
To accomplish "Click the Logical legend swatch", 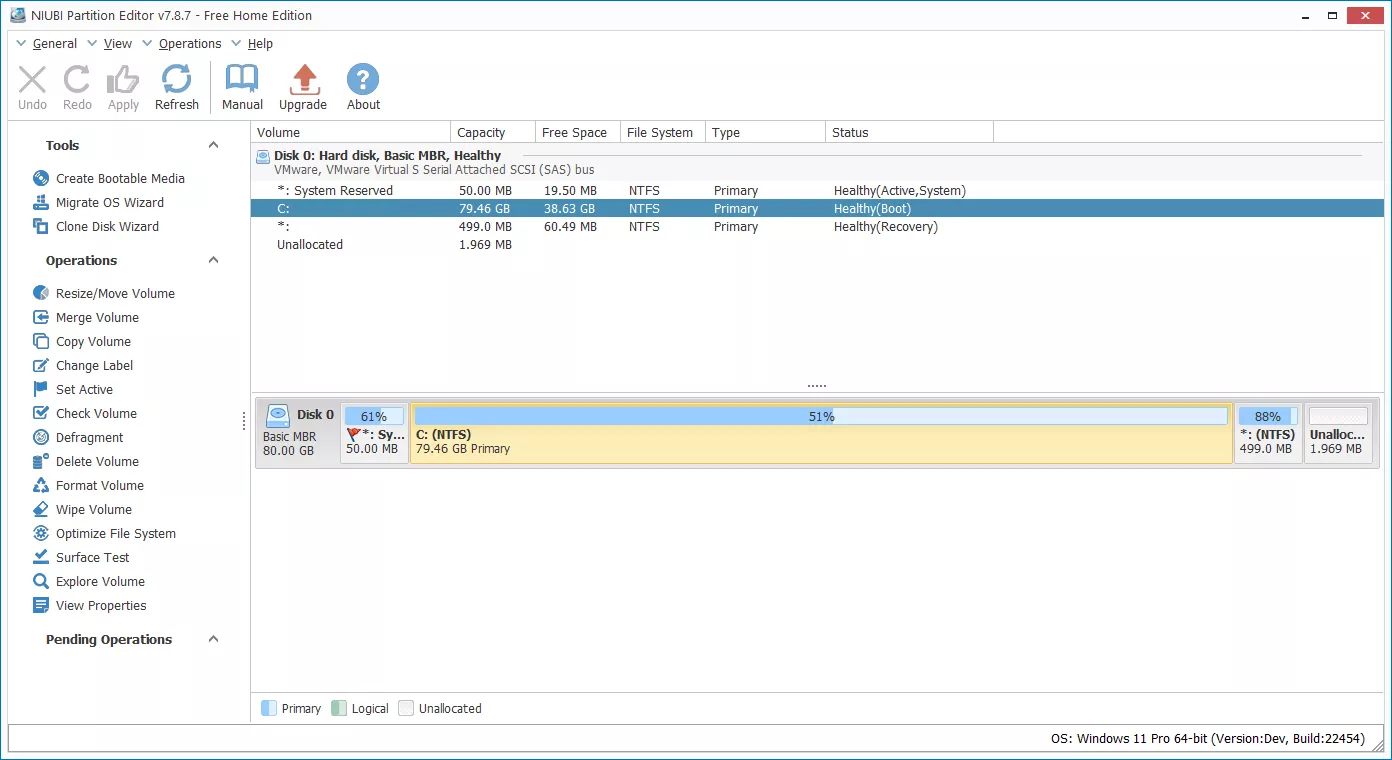I will point(338,708).
